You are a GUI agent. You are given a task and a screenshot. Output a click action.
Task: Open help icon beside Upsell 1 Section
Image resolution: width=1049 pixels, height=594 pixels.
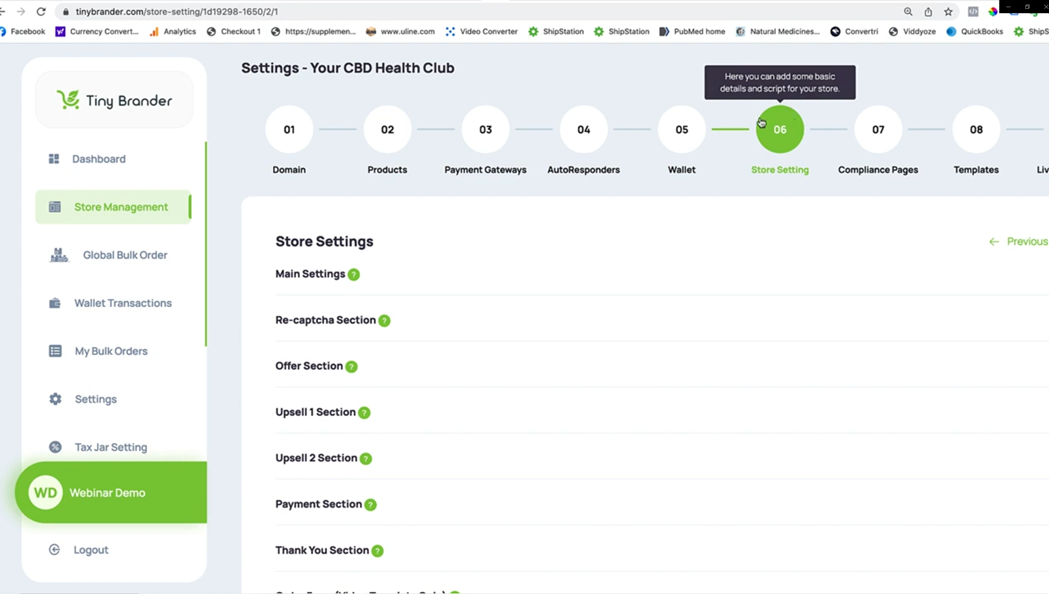coord(364,413)
